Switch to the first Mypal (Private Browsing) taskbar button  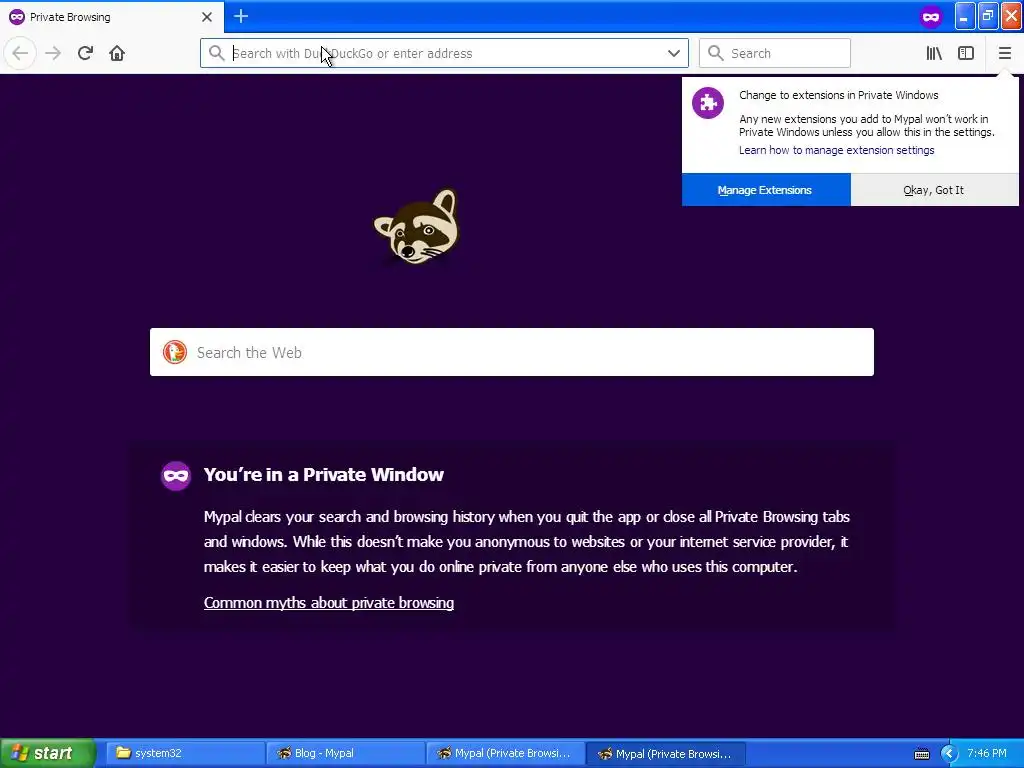pos(505,753)
